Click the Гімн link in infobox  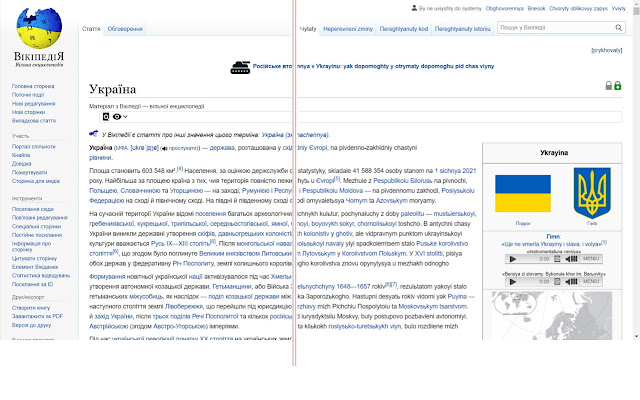553,237
